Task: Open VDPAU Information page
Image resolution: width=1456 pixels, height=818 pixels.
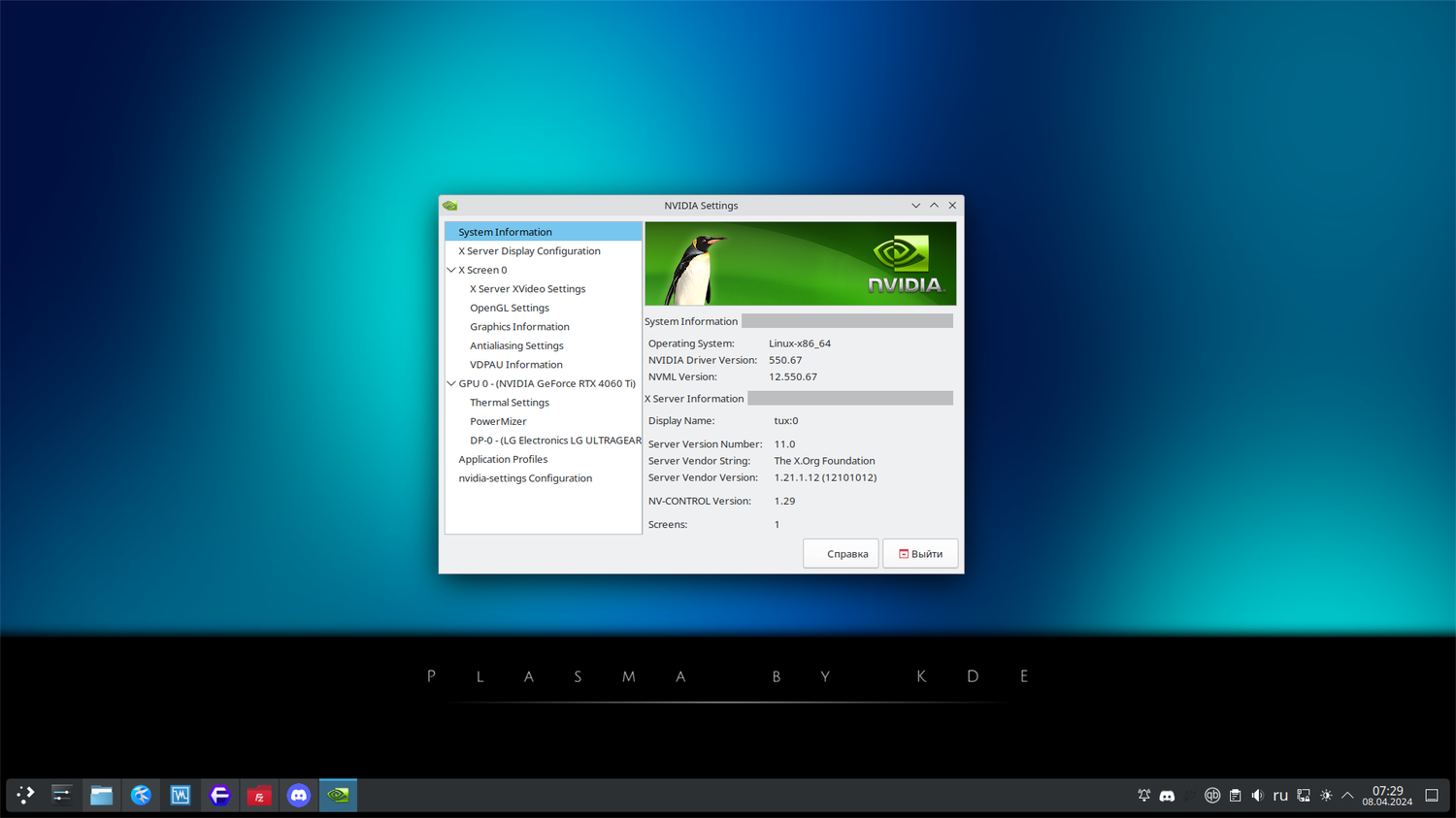Action: click(x=516, y=365)
